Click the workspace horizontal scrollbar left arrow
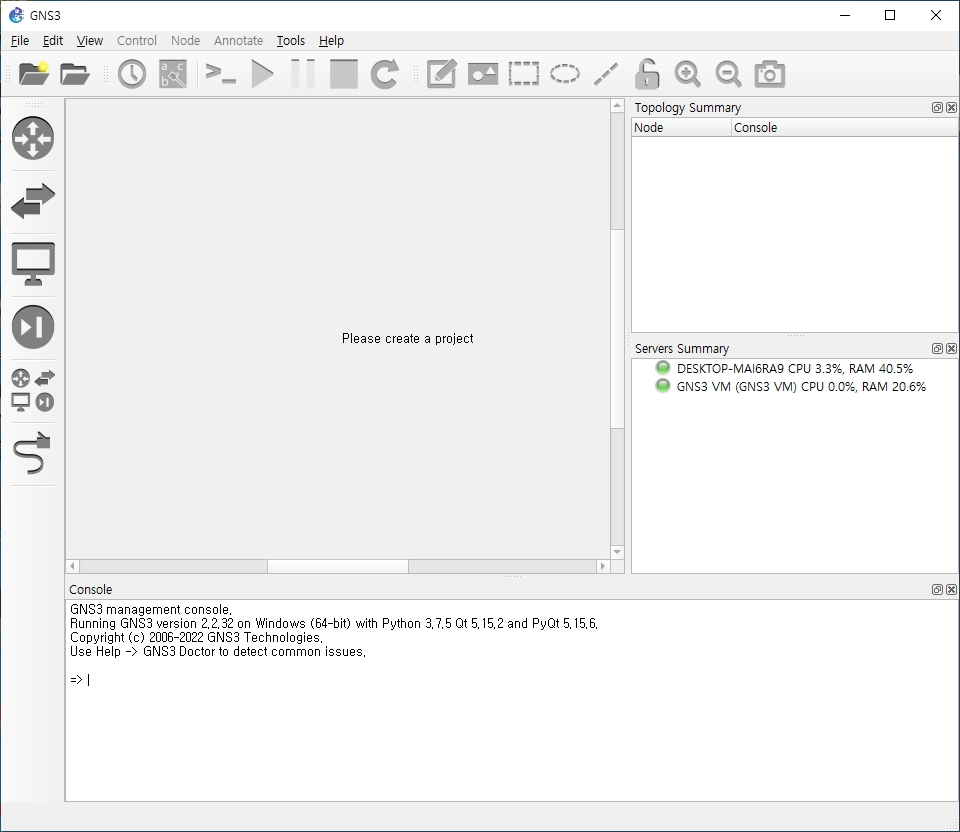The image size is (960, 832). (72, 566)
